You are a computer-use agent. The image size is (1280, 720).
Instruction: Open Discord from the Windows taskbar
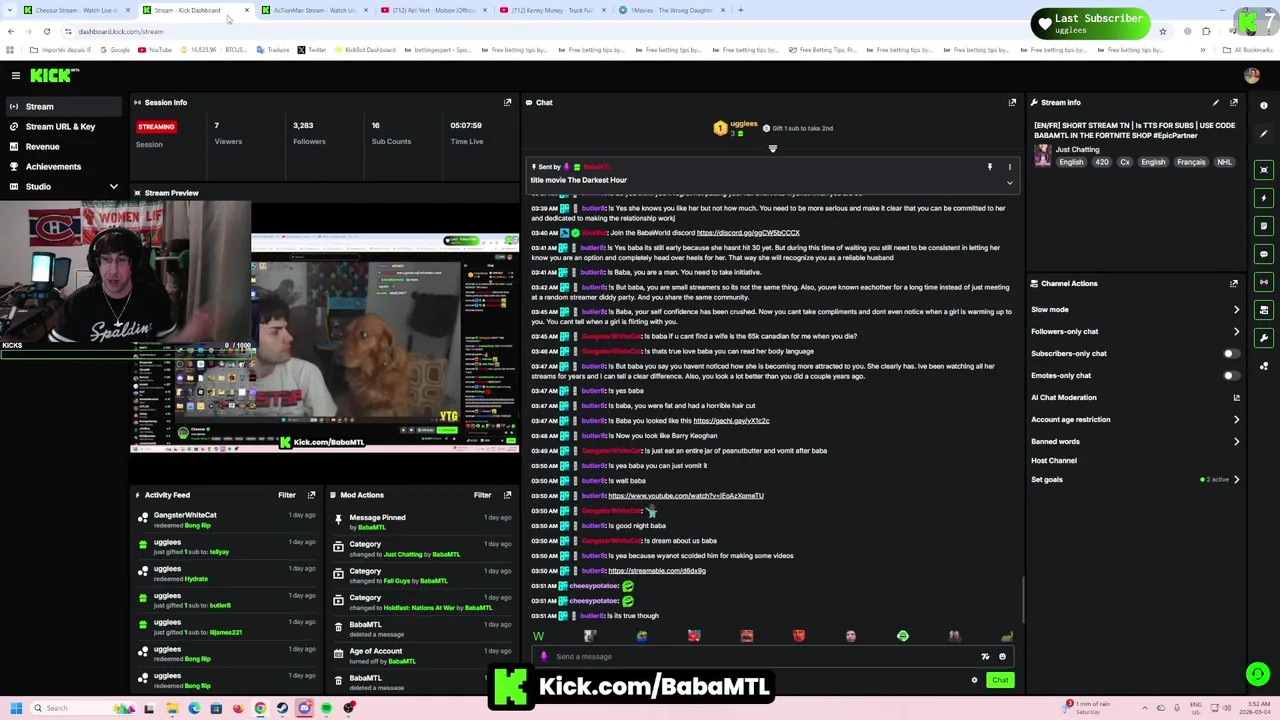pos(304,708)
